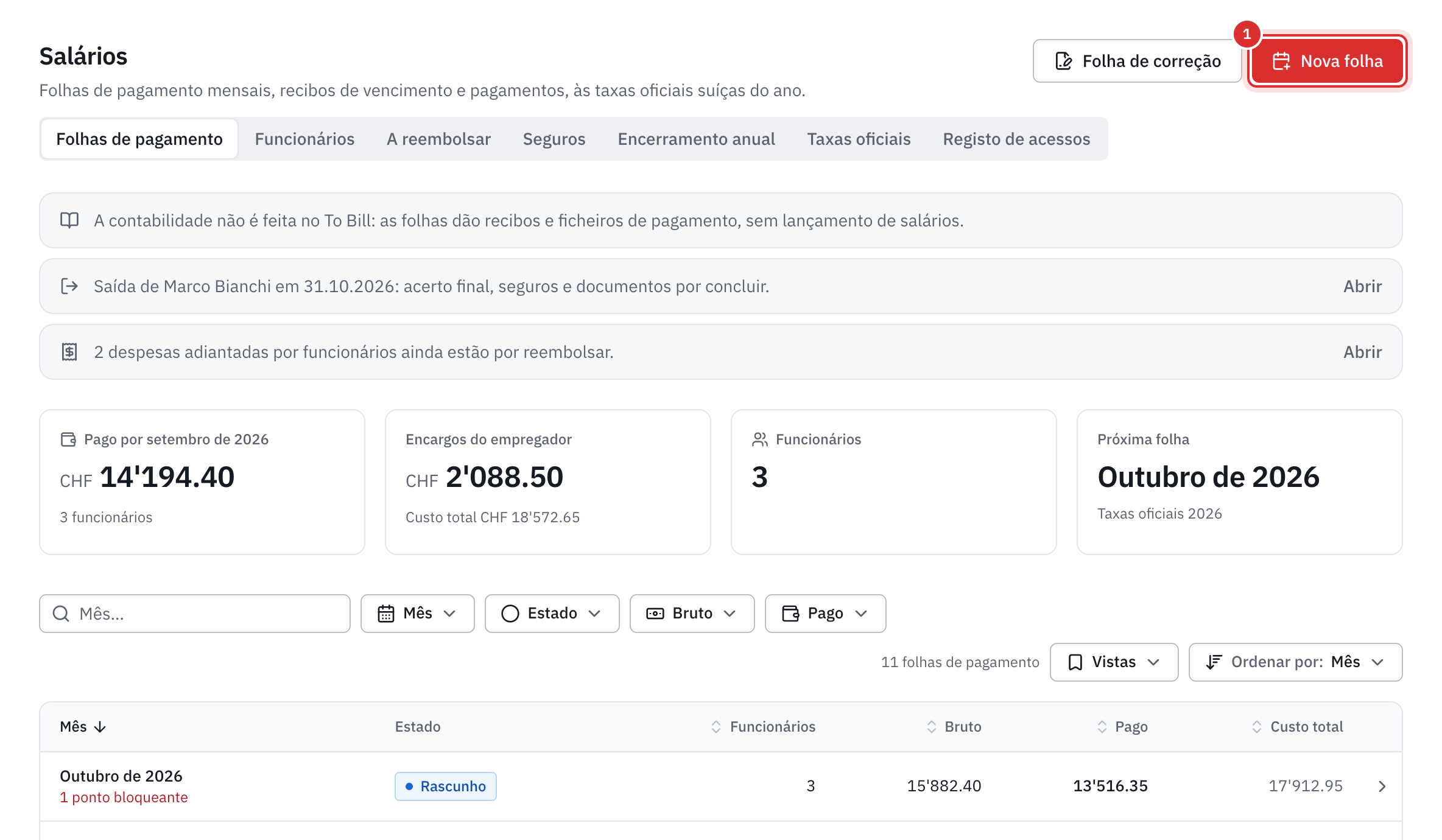Click the 17'912.95 total cost cell

click(1306, 786)
